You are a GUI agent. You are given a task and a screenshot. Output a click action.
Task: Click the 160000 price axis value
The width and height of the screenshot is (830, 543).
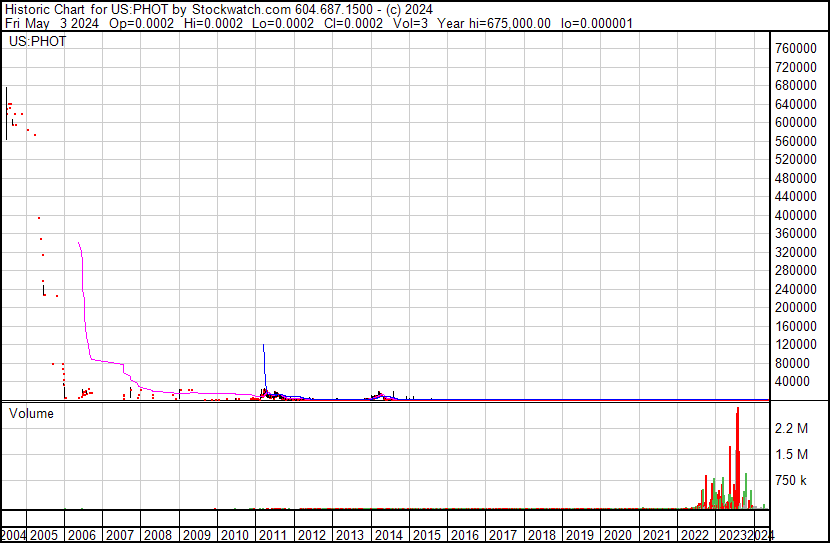pos(796,327)
